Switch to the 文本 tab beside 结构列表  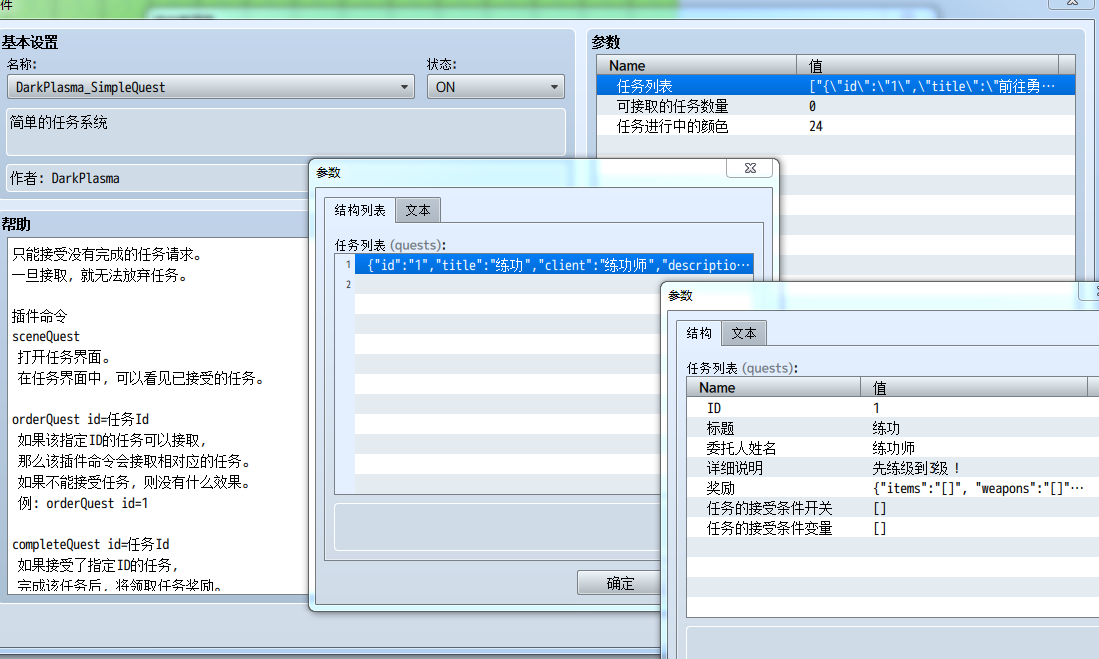418,210
